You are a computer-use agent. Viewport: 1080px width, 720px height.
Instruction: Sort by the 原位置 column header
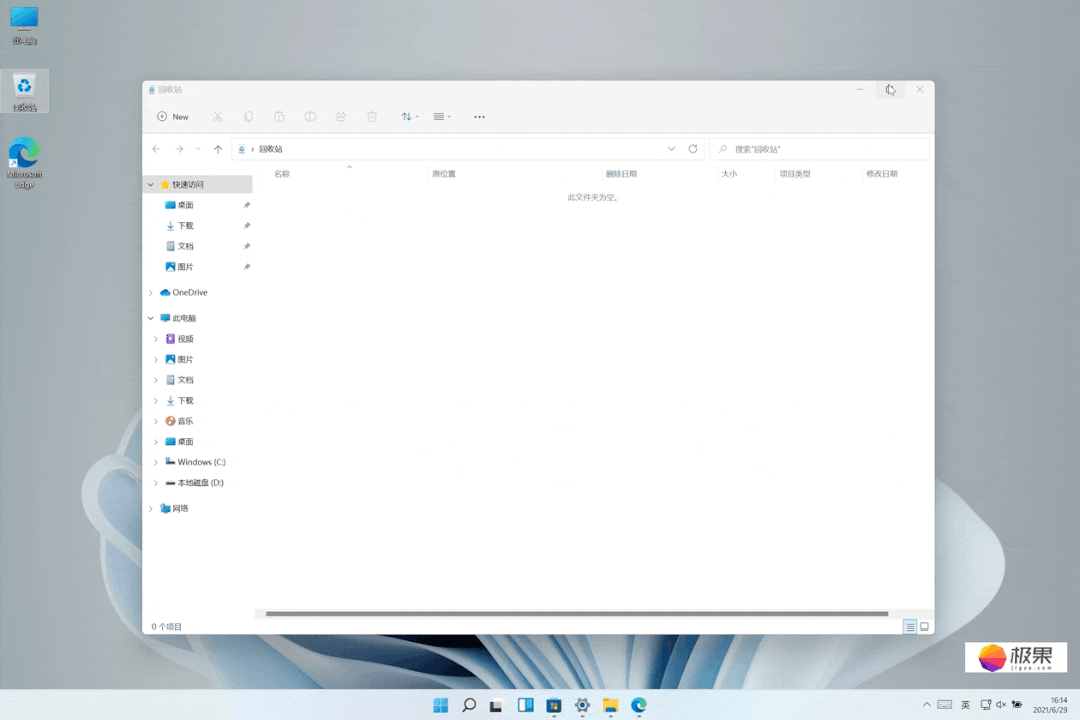(x=444, y=174)
